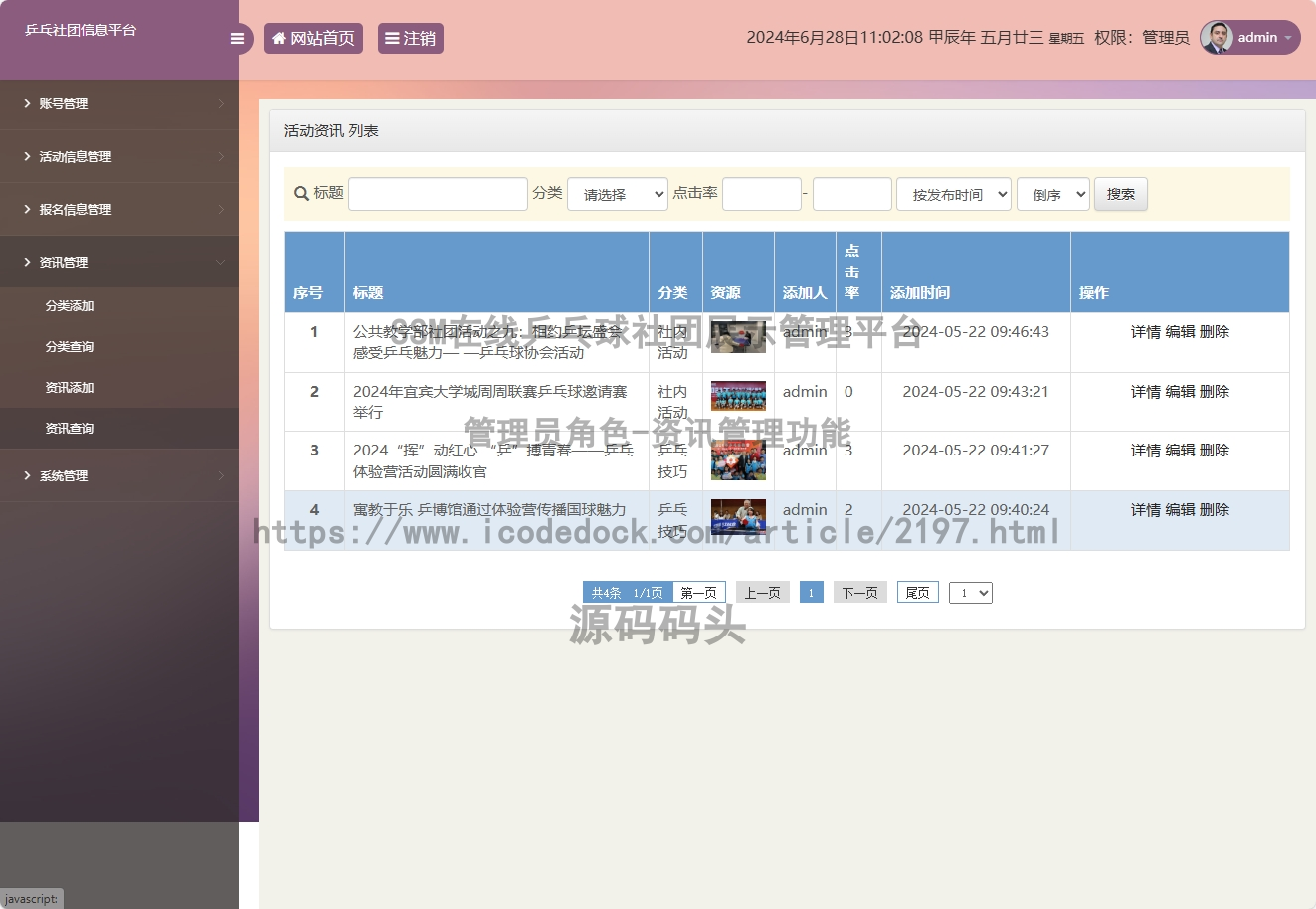Screen dimensions: 1316x909
Task: Go to 尾页 in pagination
Action: [x=918, y=593]
